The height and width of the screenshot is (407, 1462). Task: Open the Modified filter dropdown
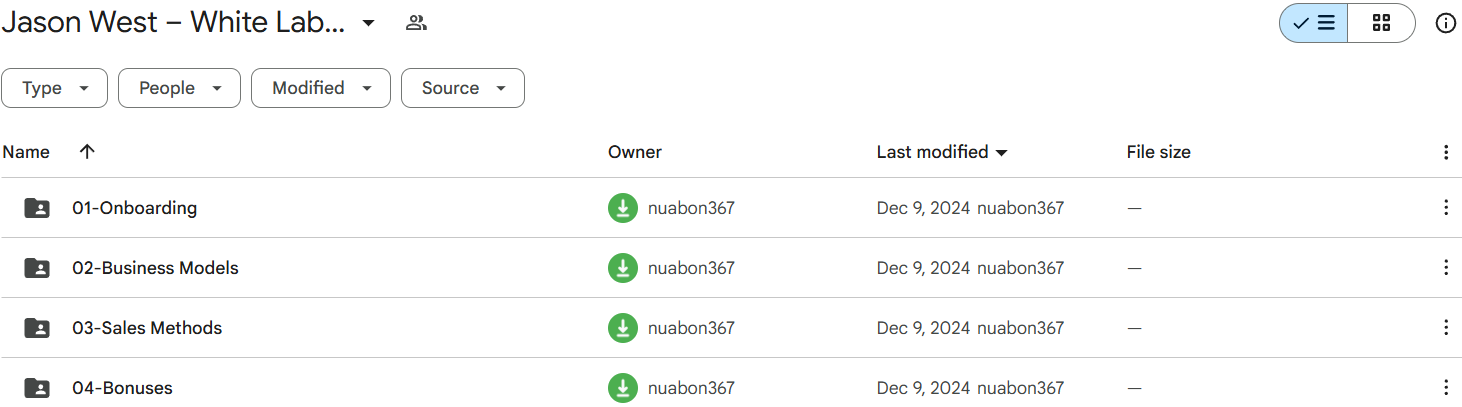[x=320, y=88]
